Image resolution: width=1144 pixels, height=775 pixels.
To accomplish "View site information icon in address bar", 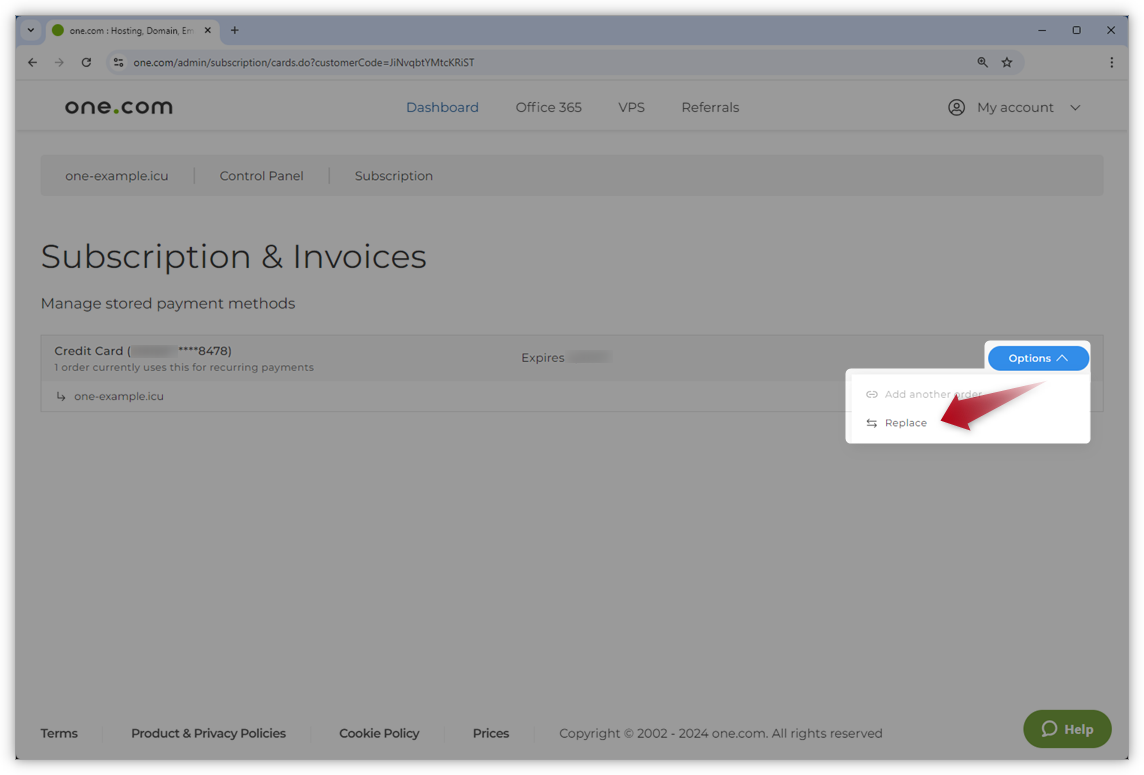I will (118, 62).
